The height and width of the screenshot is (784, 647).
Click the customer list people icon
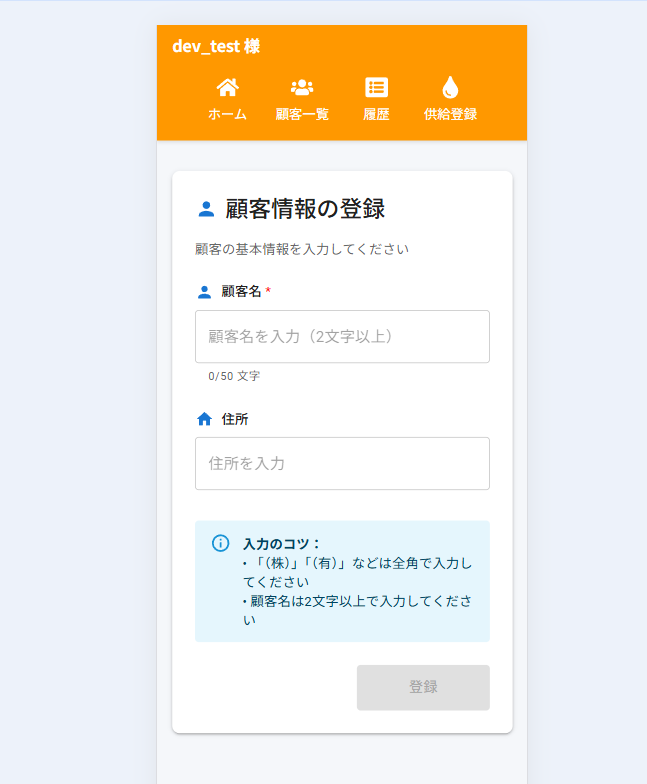click(x=302, y=88)
